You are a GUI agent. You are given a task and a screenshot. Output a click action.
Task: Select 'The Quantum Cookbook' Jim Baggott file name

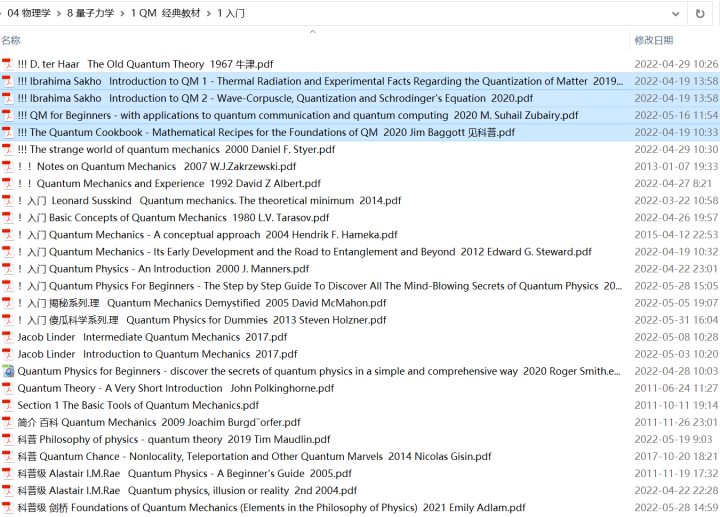(x=266, y=132)
